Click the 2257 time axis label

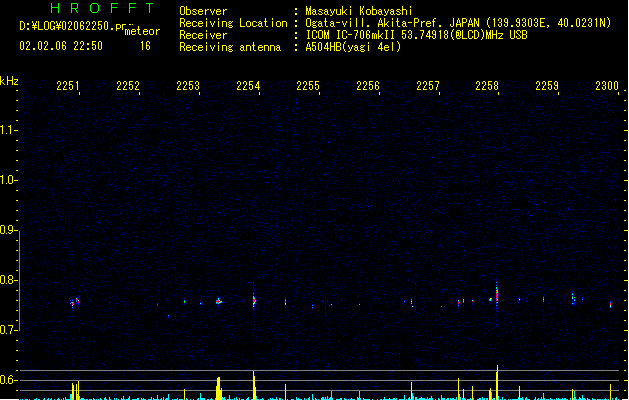click(x=428, y=86)
